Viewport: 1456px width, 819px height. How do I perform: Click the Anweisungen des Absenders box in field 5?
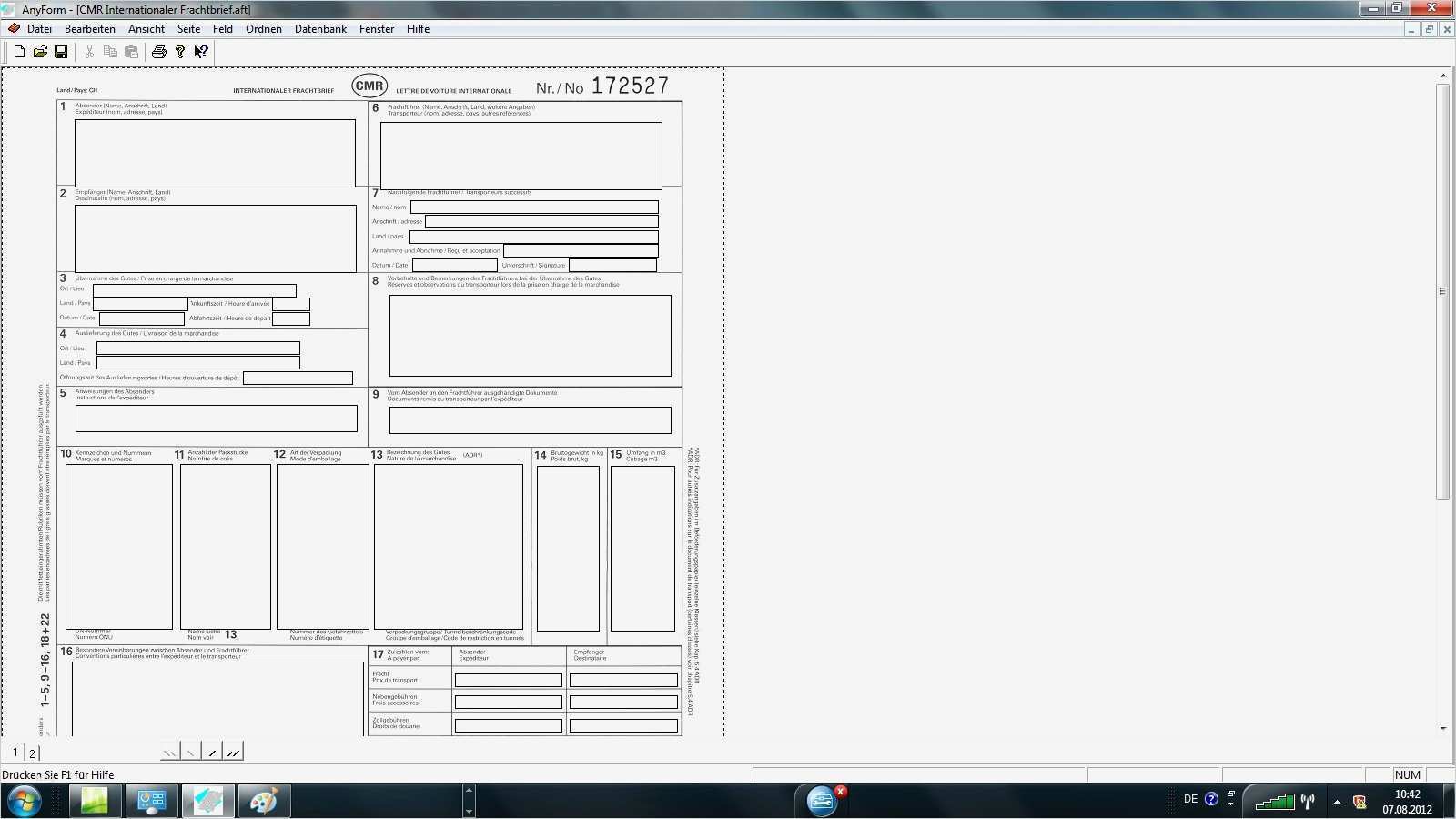(x=217, y=419)
